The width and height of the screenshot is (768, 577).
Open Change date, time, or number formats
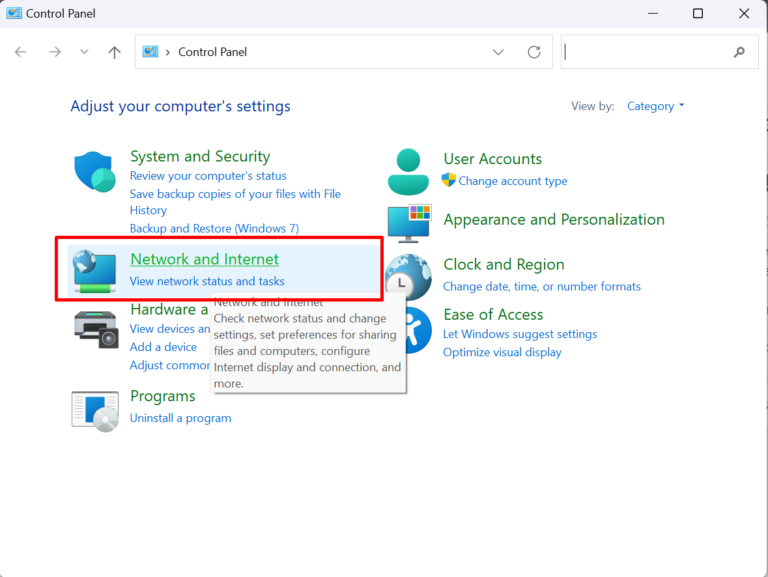click(x=542, y=287)
